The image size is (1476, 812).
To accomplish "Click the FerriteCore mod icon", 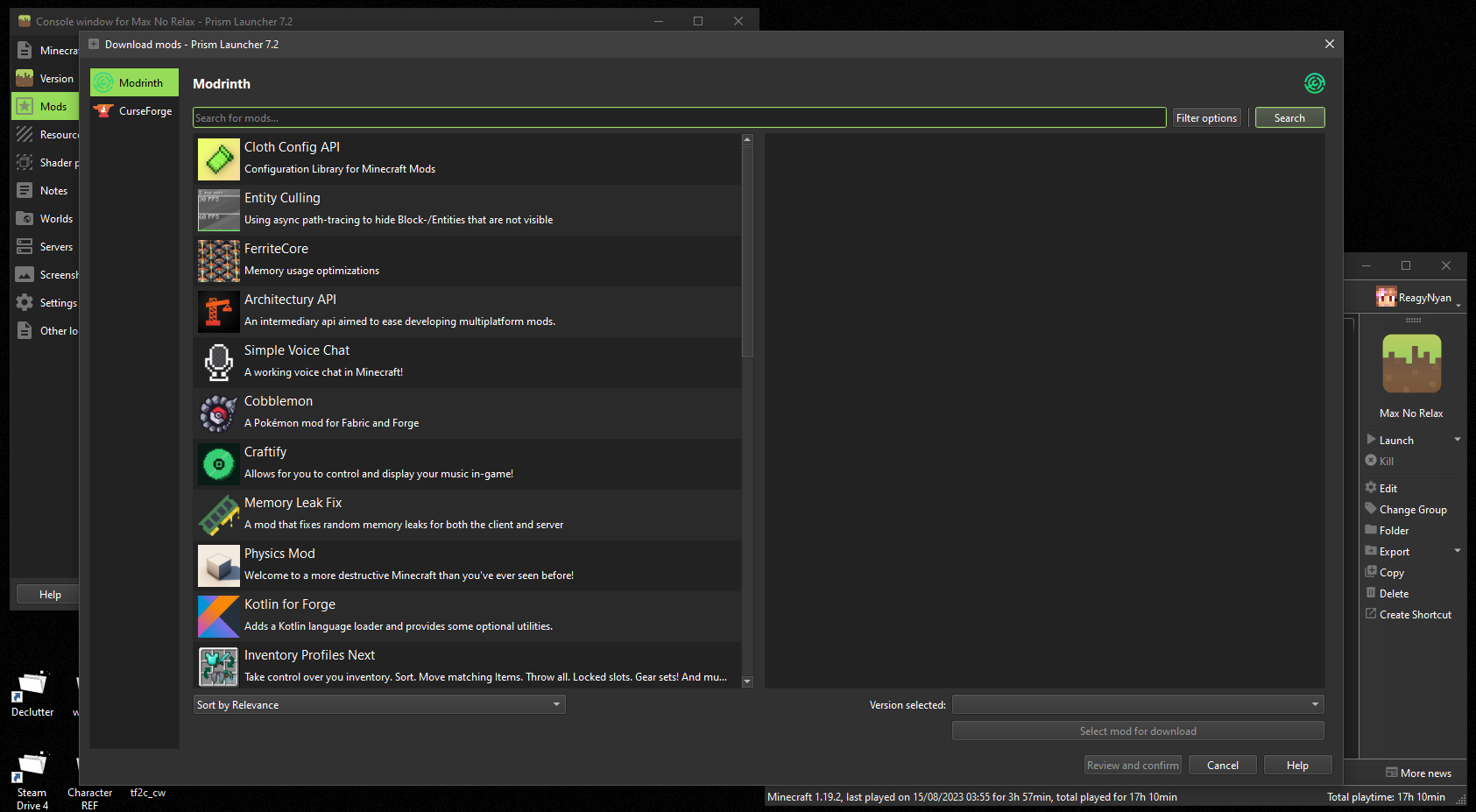I will pos(219,261).
